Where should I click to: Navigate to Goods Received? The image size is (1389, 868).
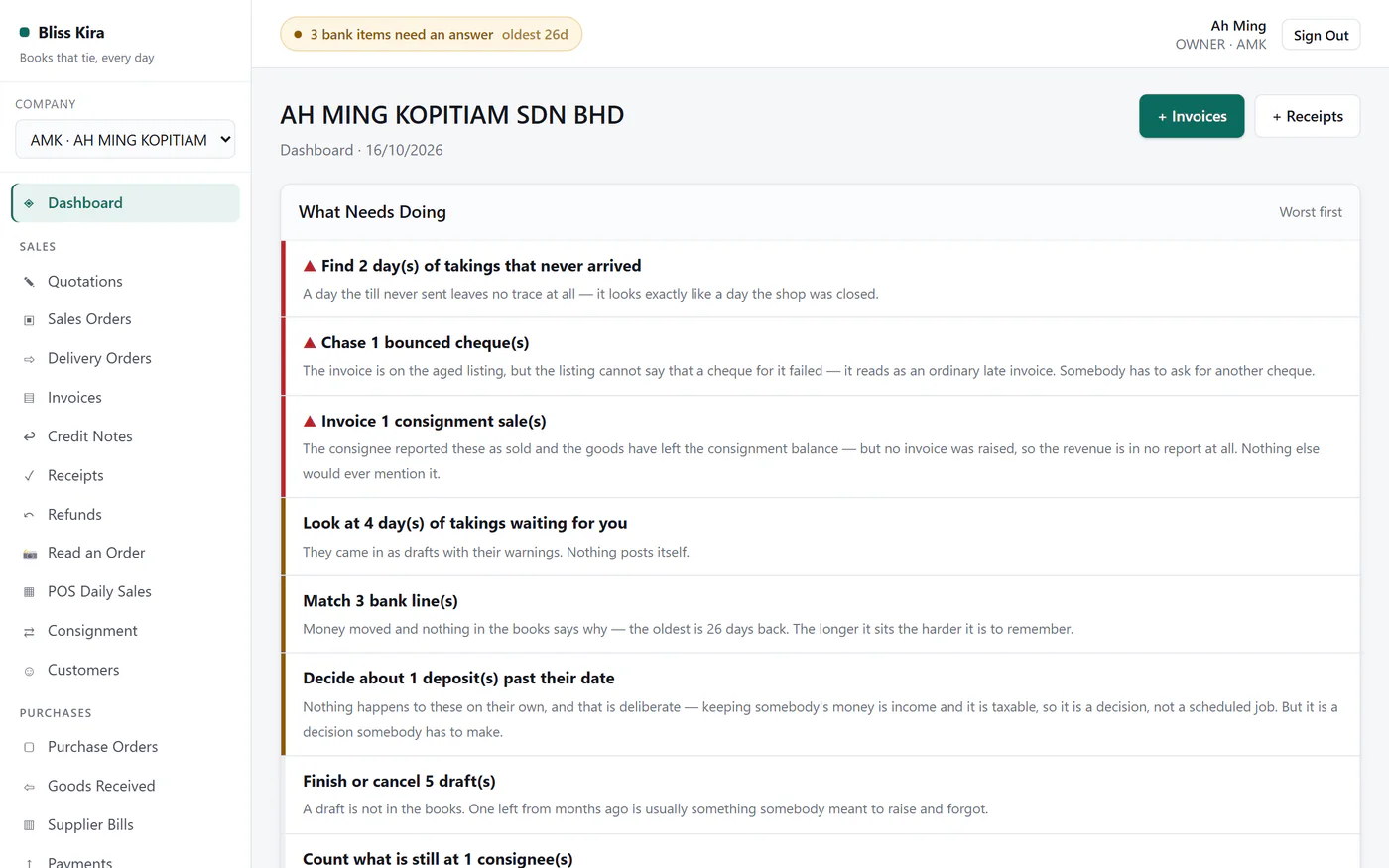125,787
